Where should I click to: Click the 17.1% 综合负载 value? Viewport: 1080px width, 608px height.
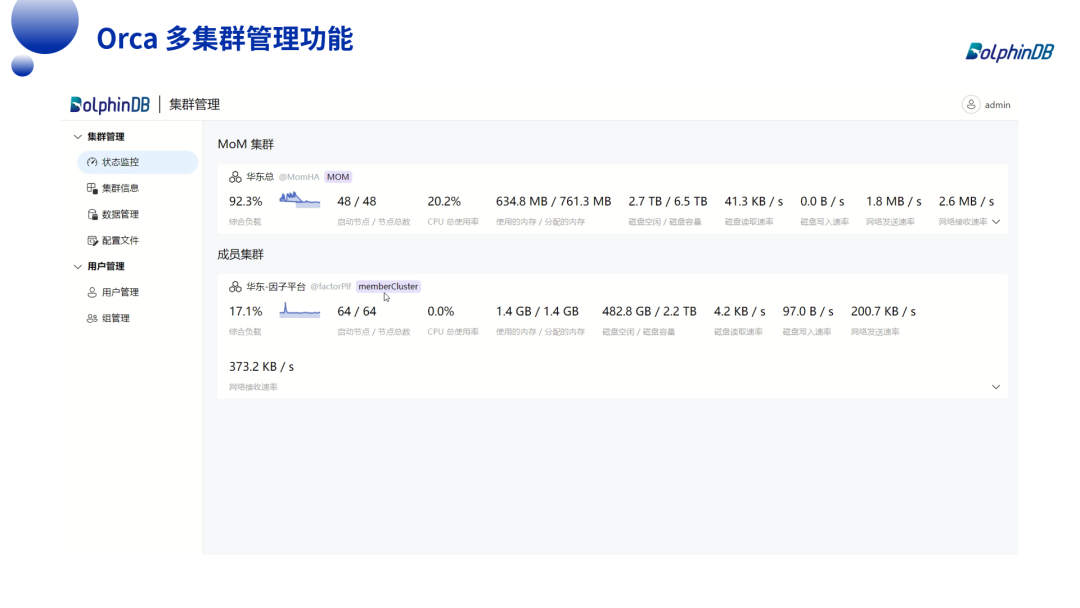(246, 311)
